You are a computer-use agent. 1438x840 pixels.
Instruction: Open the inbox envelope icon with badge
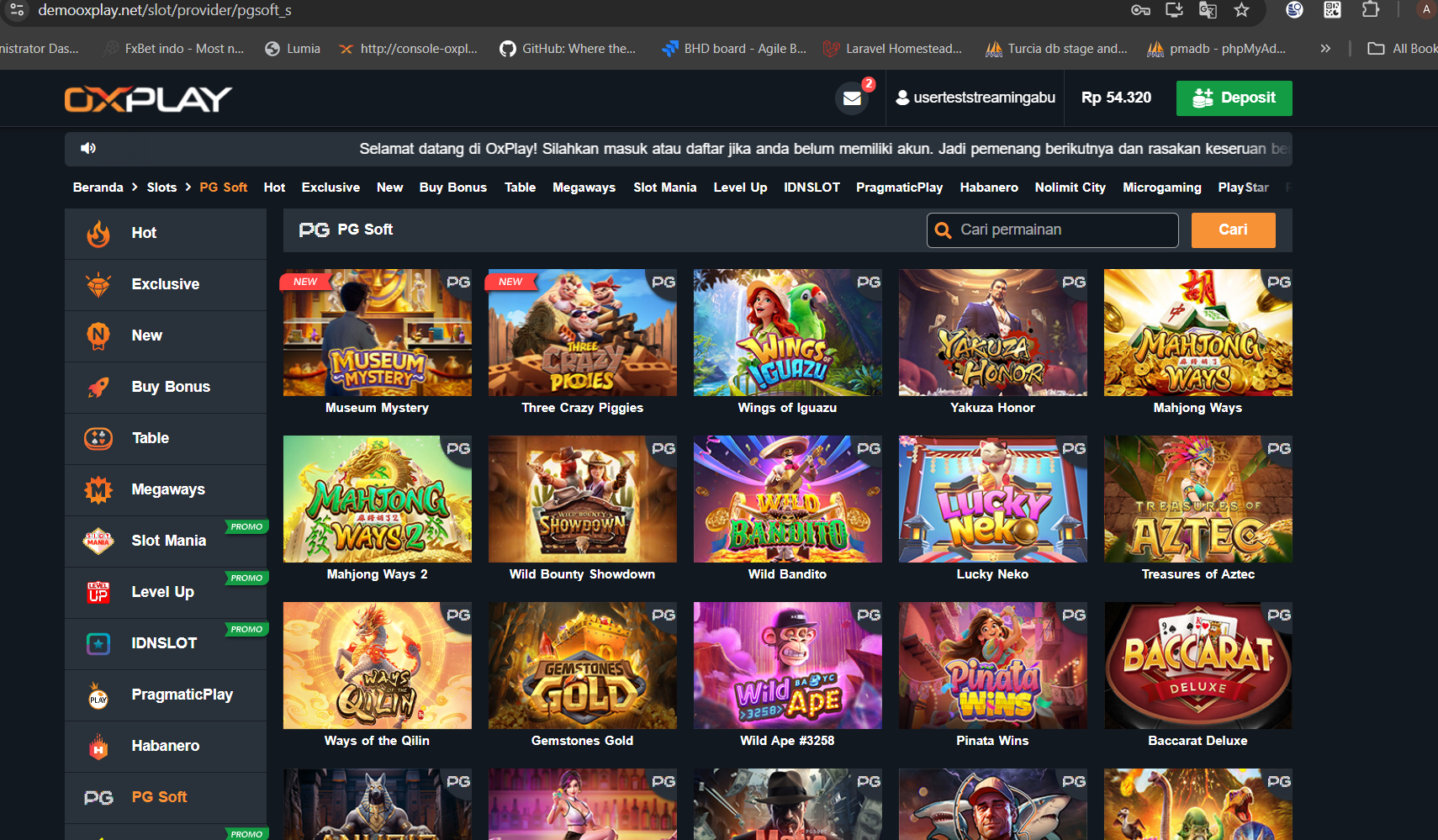click(853, 98)
